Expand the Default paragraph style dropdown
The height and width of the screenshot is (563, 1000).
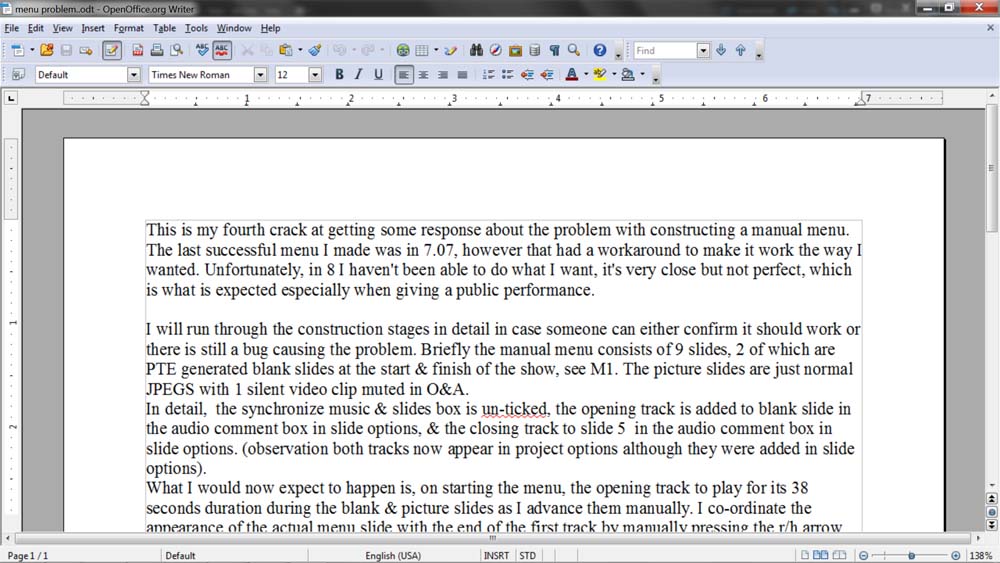[x=133, y=75]
